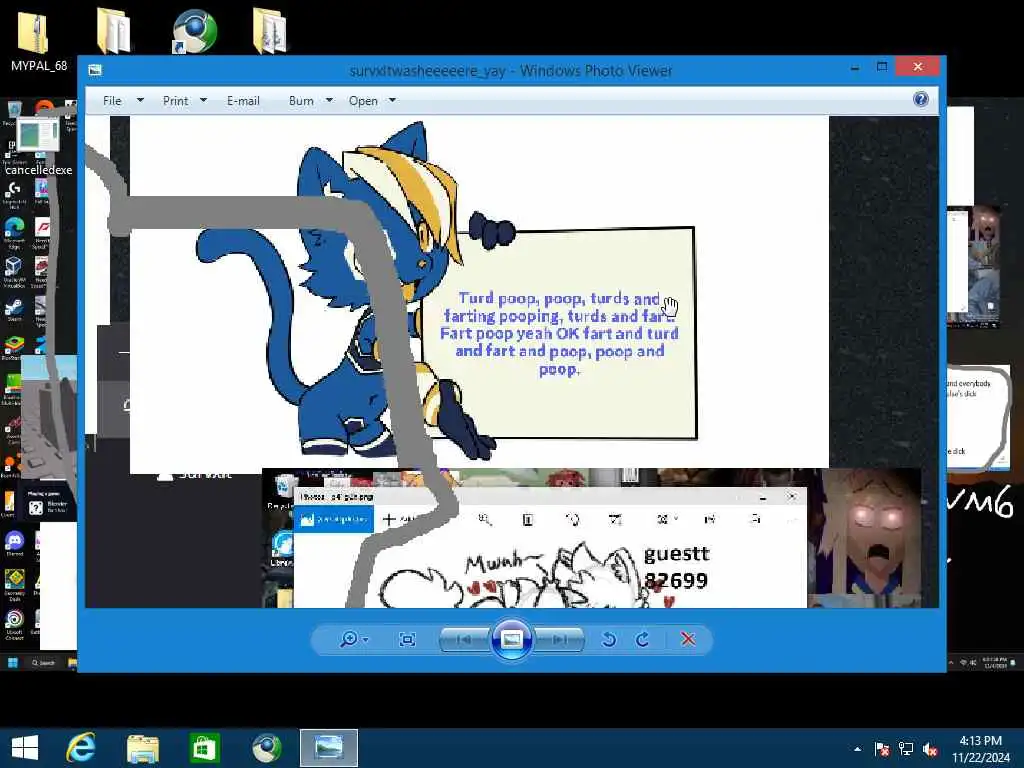Image resolution: width=1024 pixels, height=768 pixels.
Task: Click the Photo Viewer title bar icon
Action: coord(95,70)
